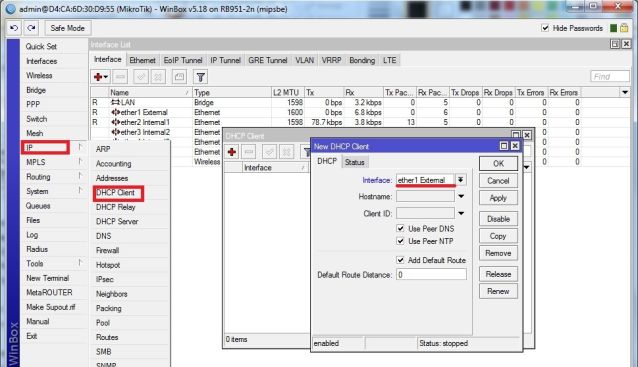The image size is (638, 367).
Task: Expand the Client ID field arrow
Action: 461,213
